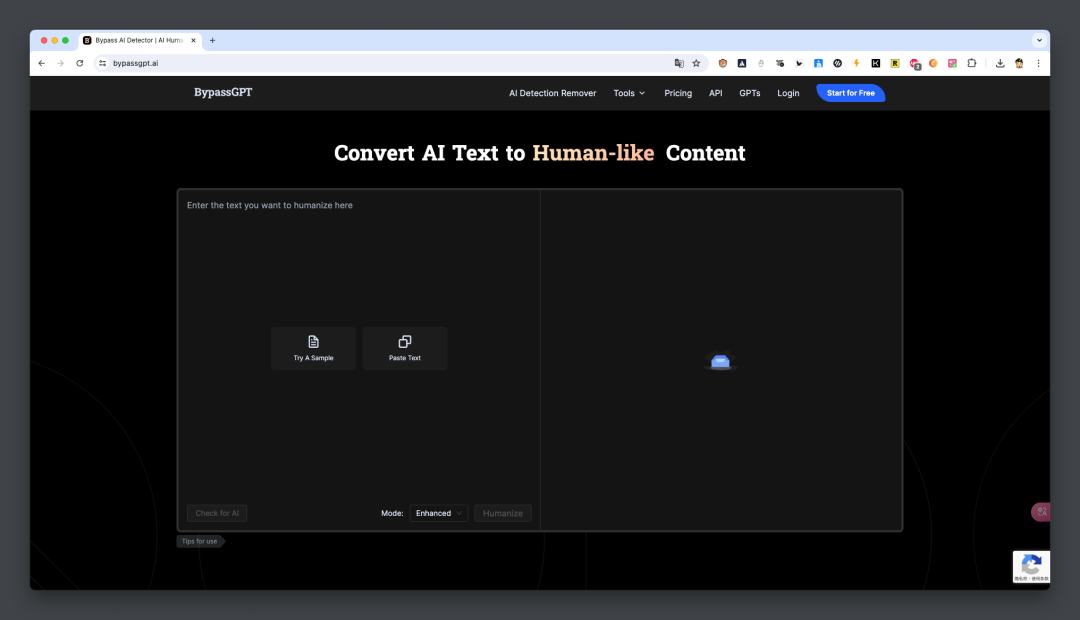Viewport: 1080px width, 620px height.
Task: Open the browser Downloads icon
Action: (1000, 63)
